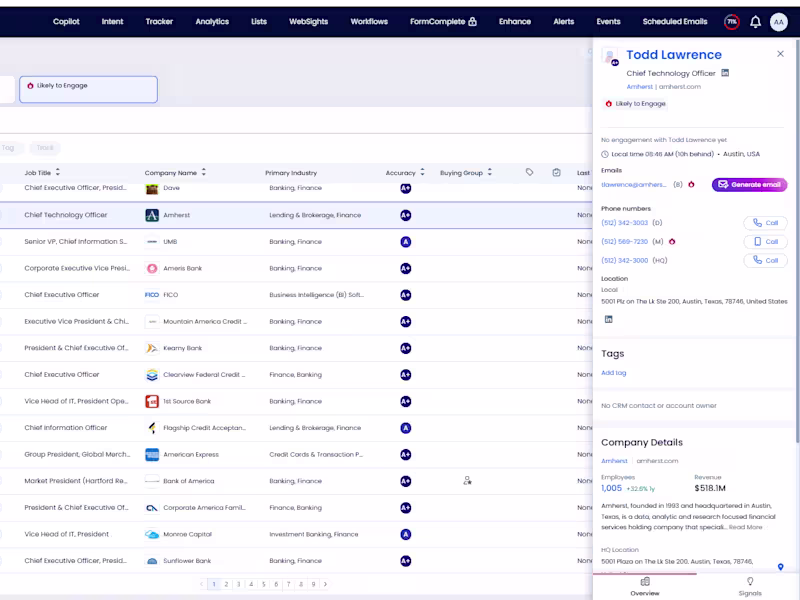
Task: Click the tag column header icon
Action: pyautogui.click(x=530, y=173)
